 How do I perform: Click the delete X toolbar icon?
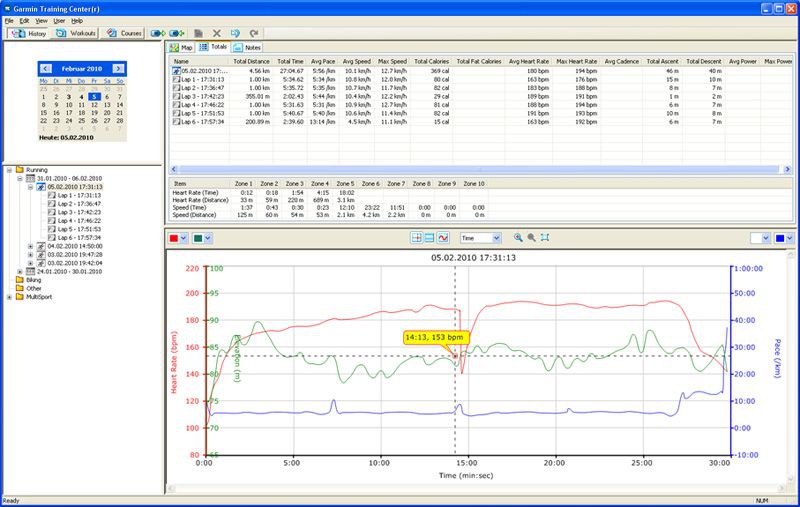click(x=217, y=33)
